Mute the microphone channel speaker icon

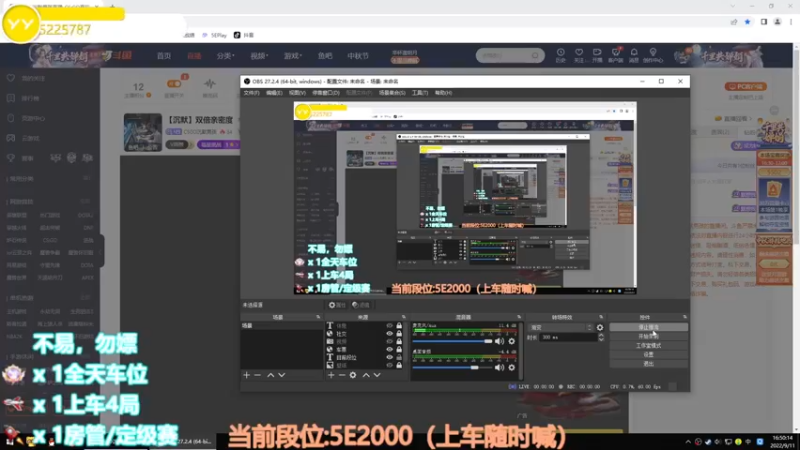[x=499, y=341]
